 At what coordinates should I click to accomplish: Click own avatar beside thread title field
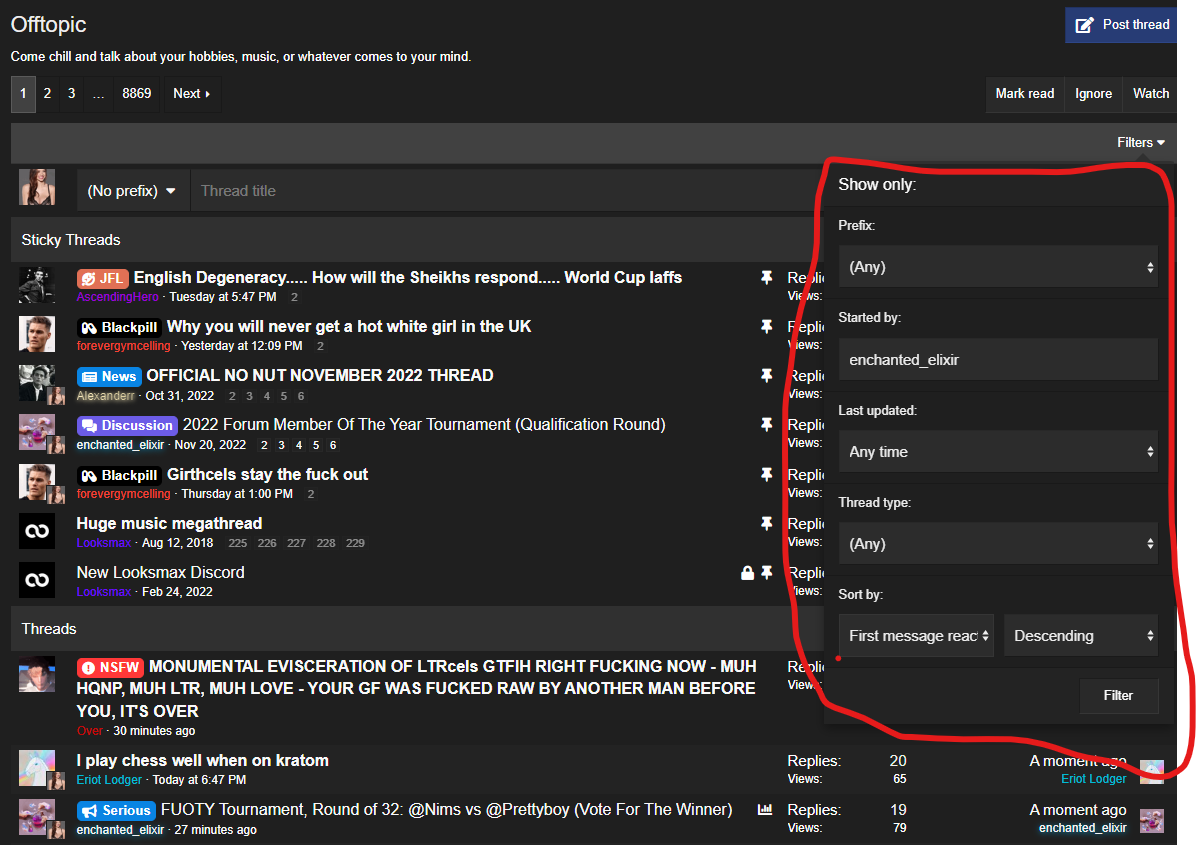[37, 187]
